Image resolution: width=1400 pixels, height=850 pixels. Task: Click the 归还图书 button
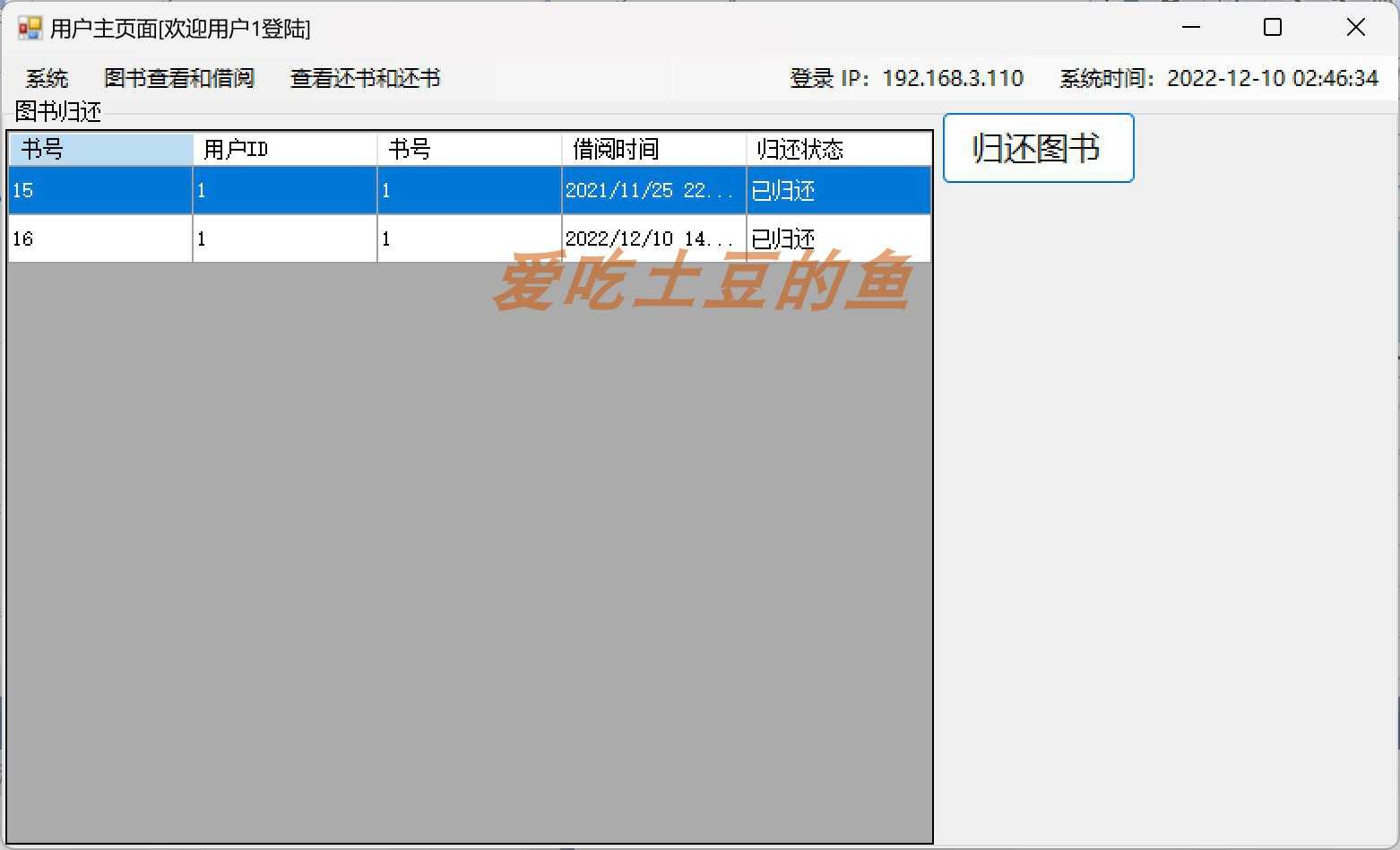click(x=1037, y=148)
